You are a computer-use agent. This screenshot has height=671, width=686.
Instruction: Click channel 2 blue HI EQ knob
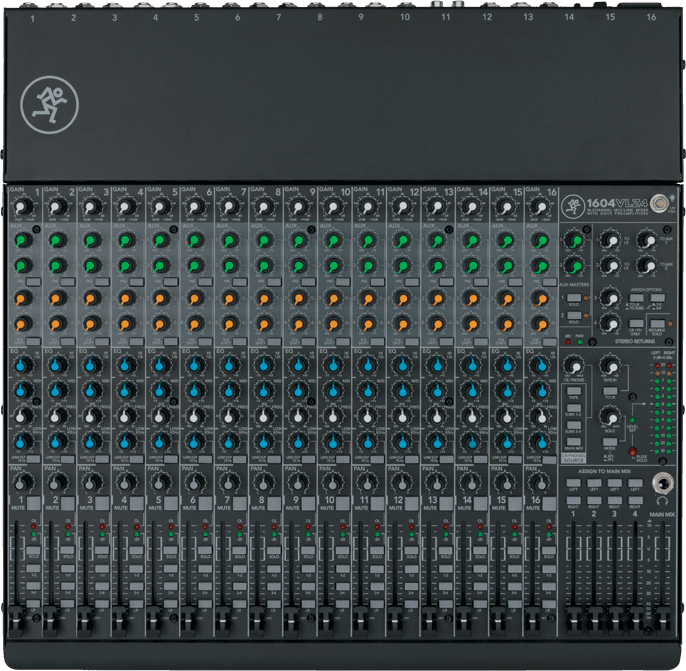58,365
